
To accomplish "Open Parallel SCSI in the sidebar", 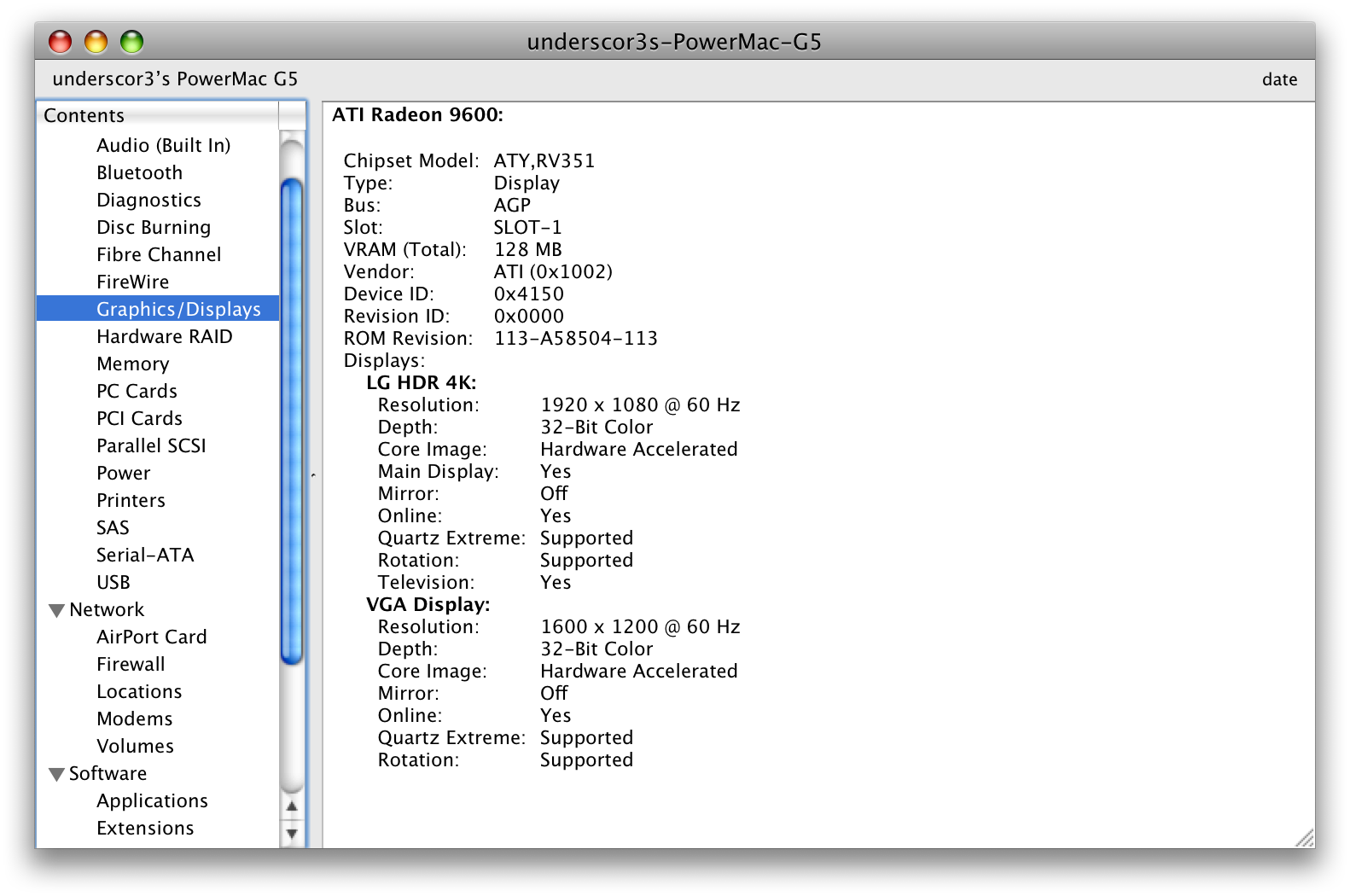I will (152, 445).
